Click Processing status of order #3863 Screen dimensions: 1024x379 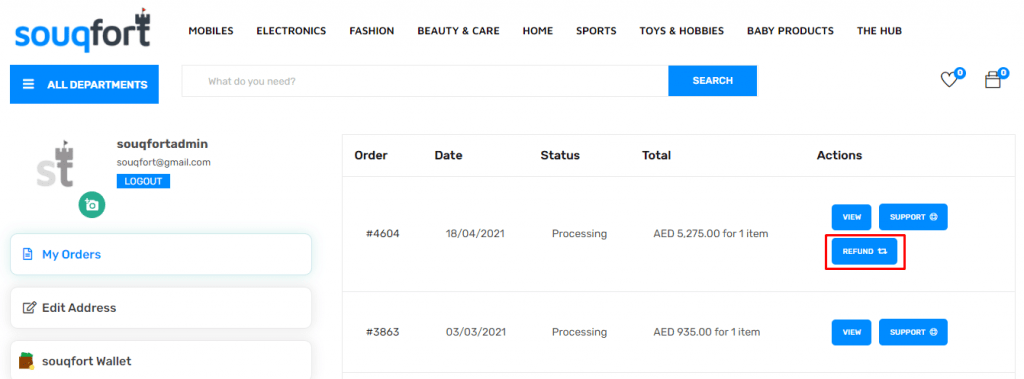(x=579, y=332)
